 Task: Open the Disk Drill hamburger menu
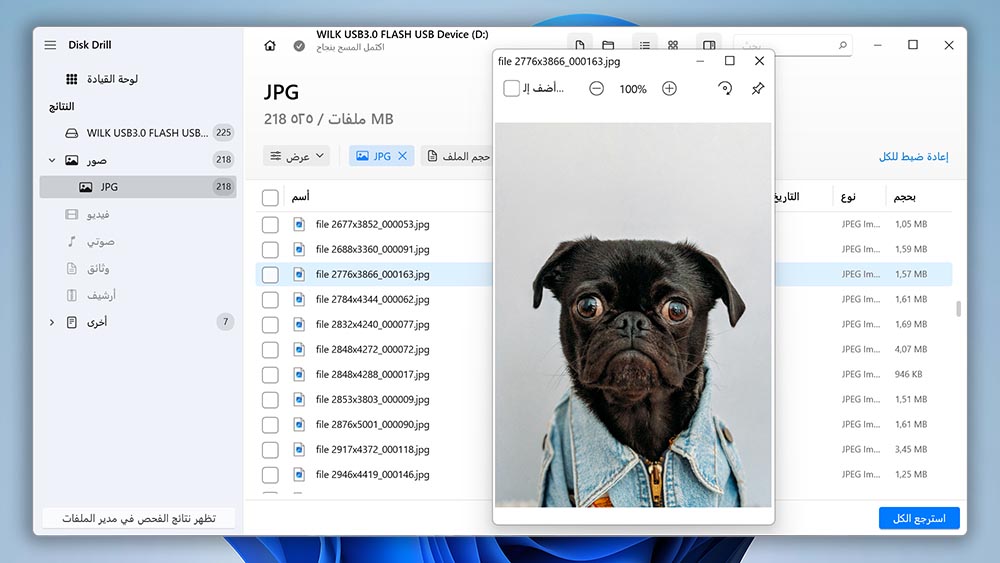coord(50,45)
